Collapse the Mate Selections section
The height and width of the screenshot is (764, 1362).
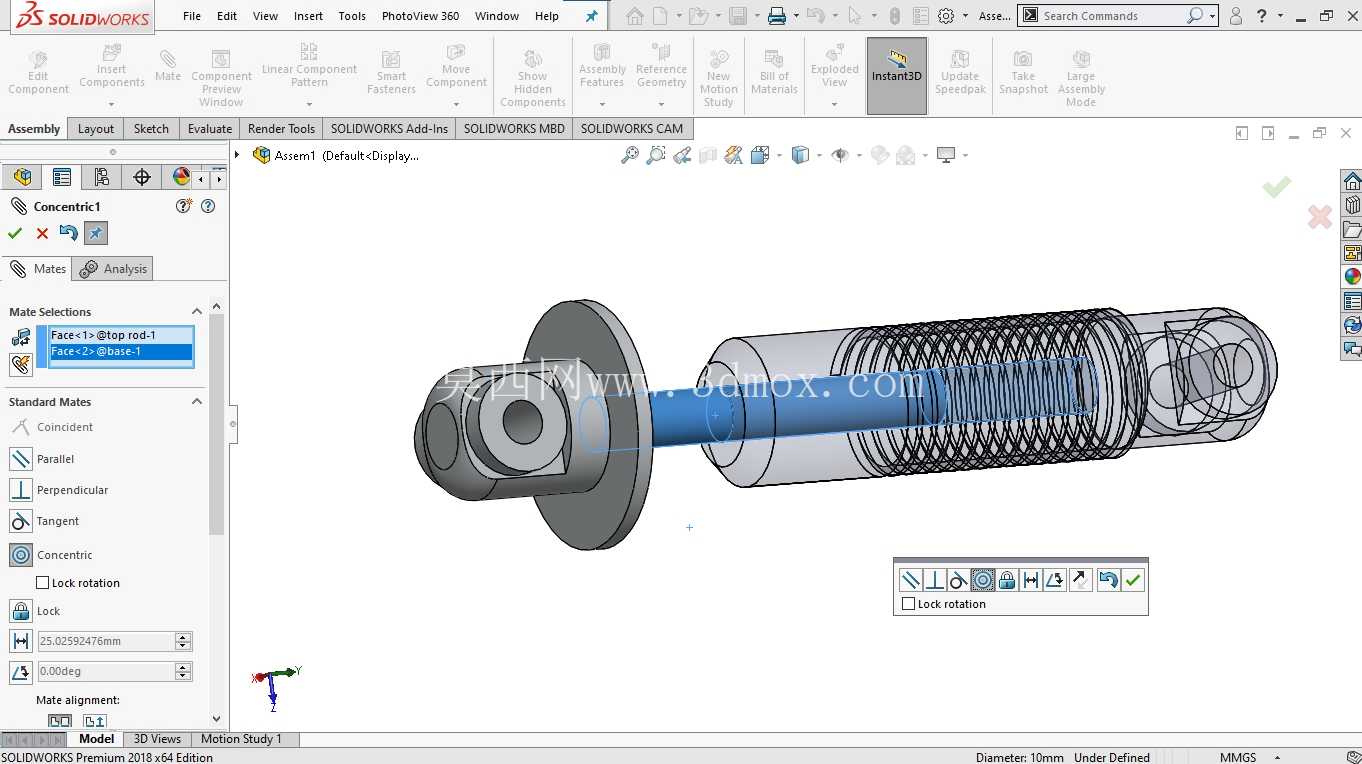(x=197, y=312)
